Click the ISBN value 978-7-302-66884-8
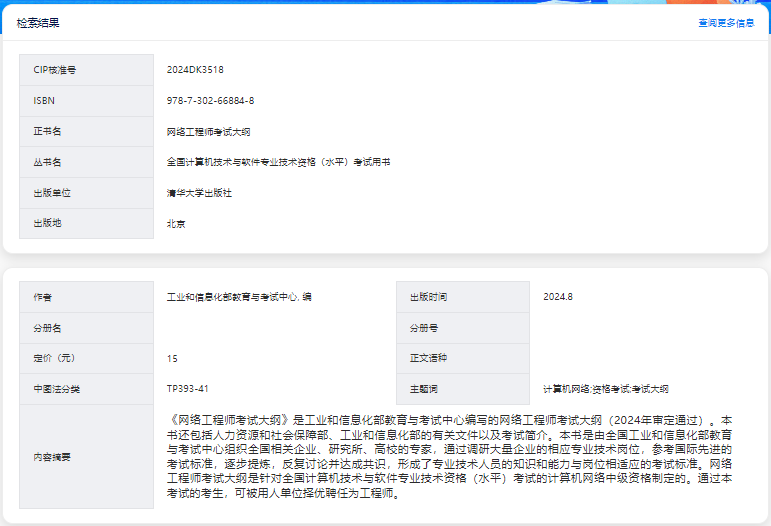This screenshot has height=526, width=771. (210, 101)
